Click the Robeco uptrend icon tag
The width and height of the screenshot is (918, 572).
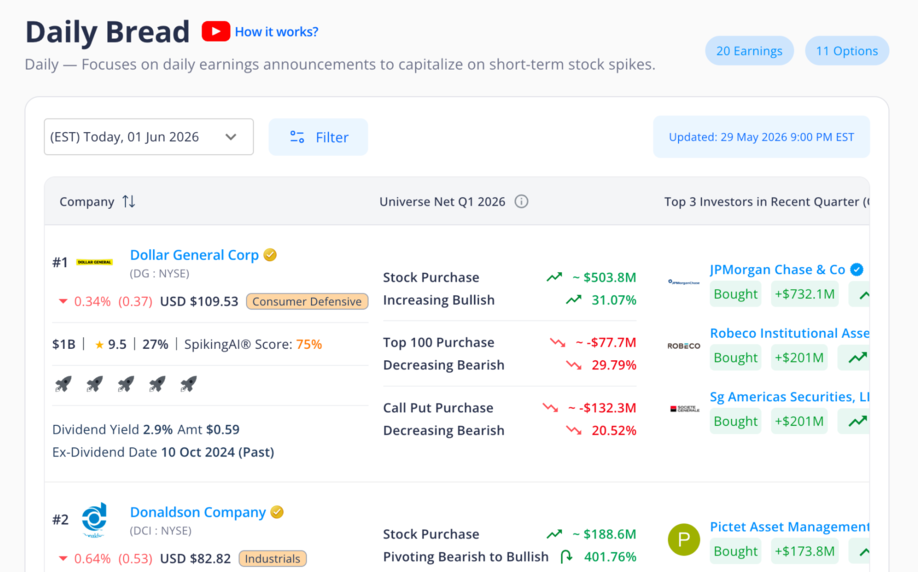tap(854, 357)
